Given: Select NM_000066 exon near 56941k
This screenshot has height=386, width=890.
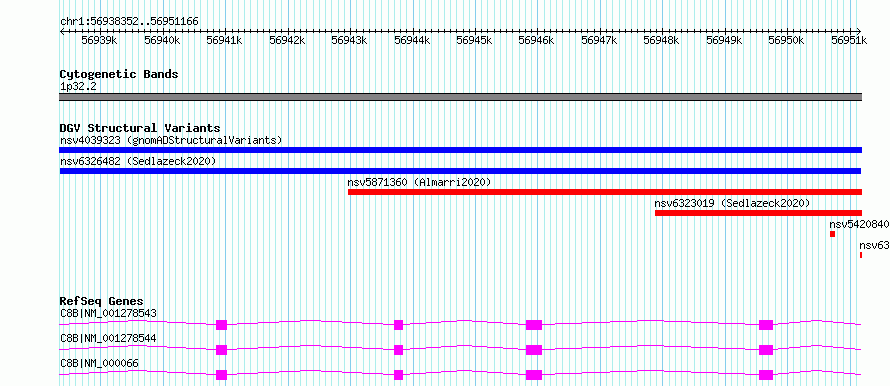Looking at the screenshot, I should coord(221,375).
